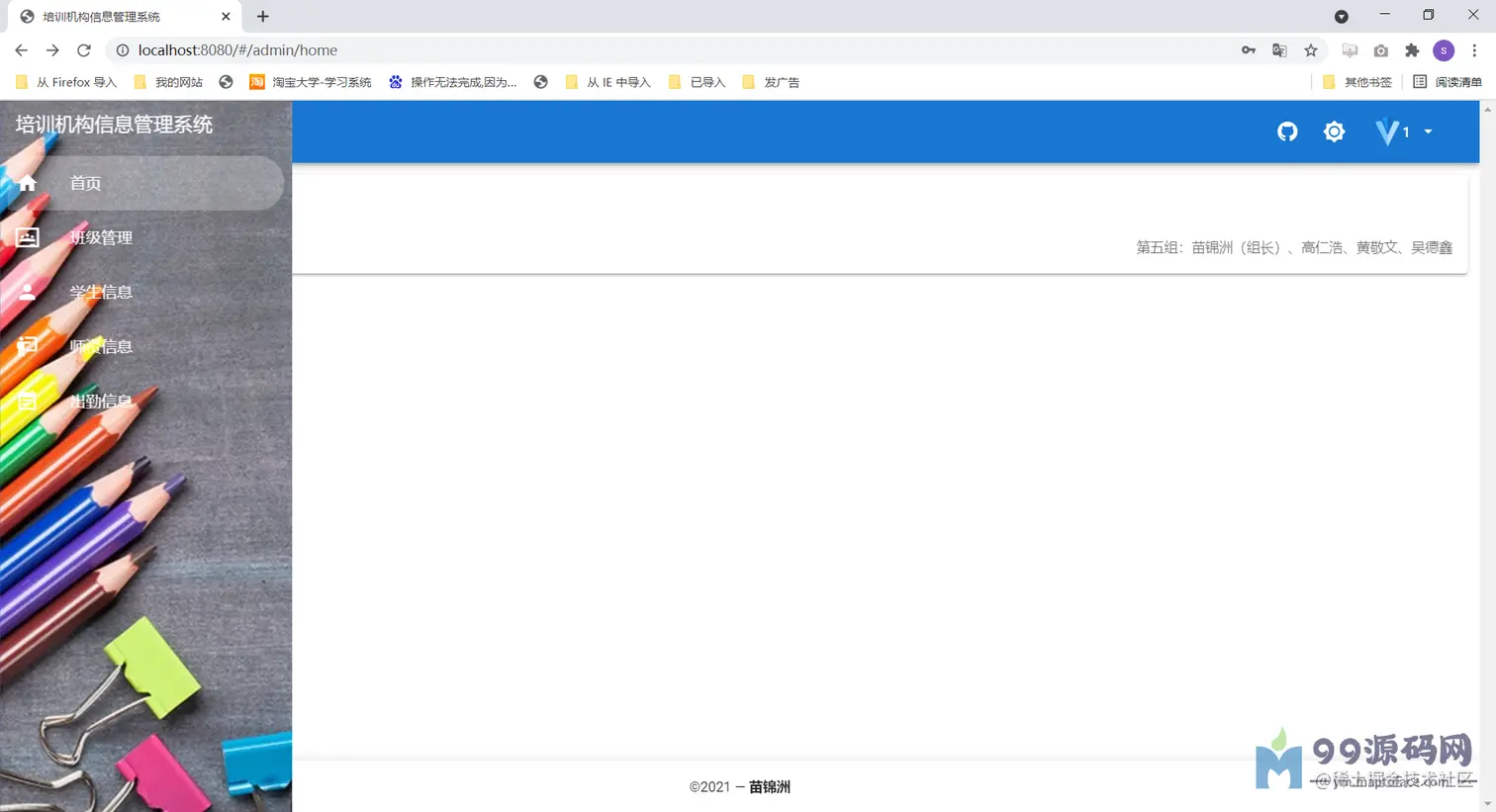
Task: Go forward using browser forward arrow
Action: (x=52, y=50)
